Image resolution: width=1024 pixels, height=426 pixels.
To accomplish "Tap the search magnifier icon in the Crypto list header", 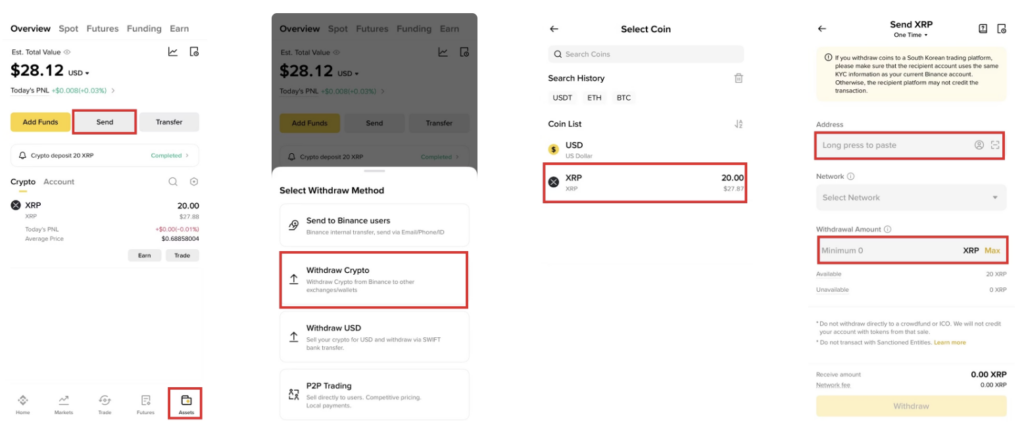I will click(x=172, y=182).
